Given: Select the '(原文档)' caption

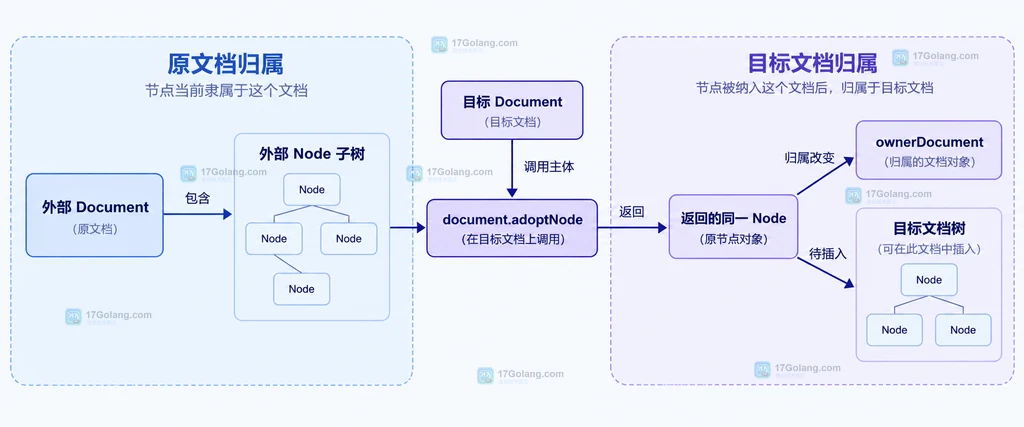Looking at the screenshot, I should (95, 230).
